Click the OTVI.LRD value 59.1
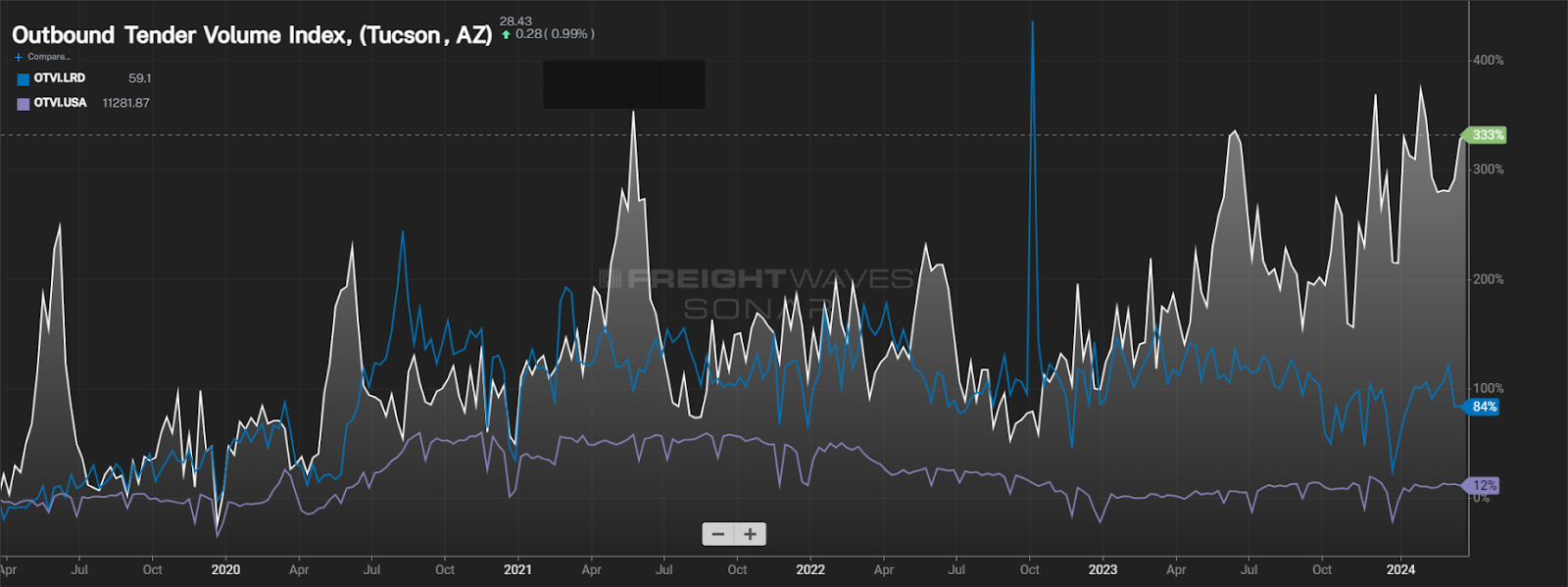Image resolution: width=1568 pixels, height=587 pixels. [x=140, y=78]
